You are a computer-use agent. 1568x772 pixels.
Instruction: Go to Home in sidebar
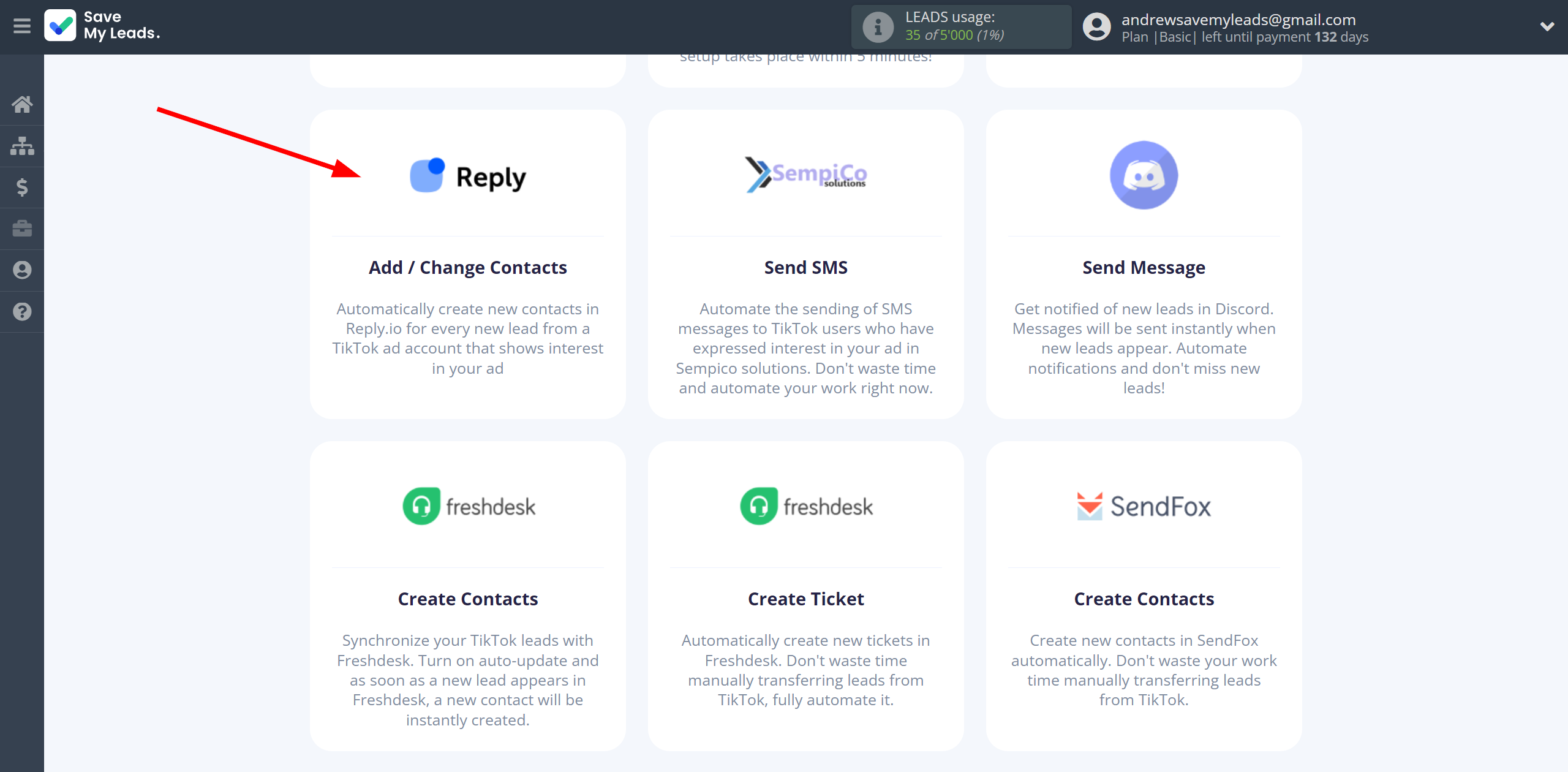pyautogui.click(x=22, y=104)
